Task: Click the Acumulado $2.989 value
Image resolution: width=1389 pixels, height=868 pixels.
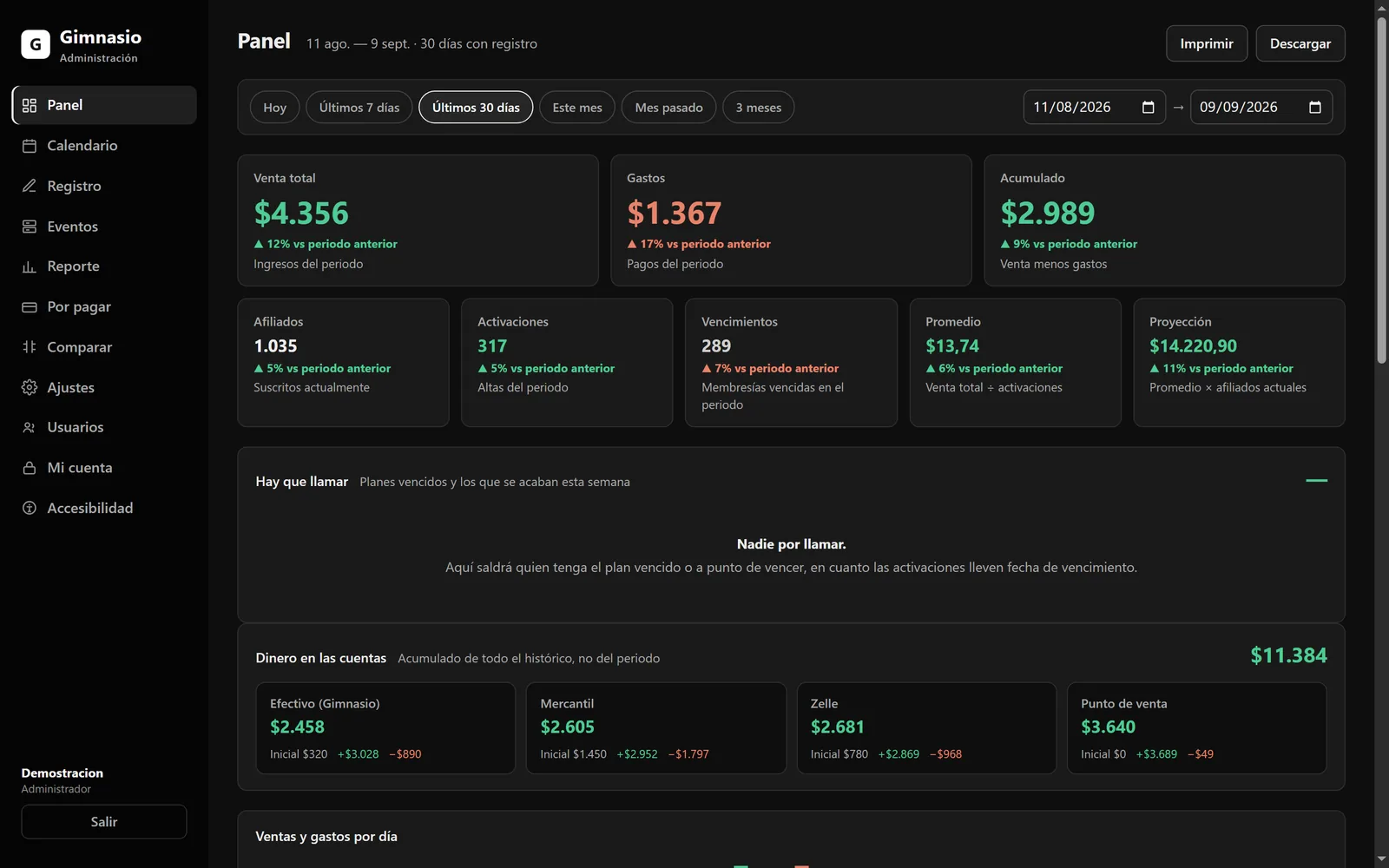Action: pyautogui.click(x=1048, y=214)
